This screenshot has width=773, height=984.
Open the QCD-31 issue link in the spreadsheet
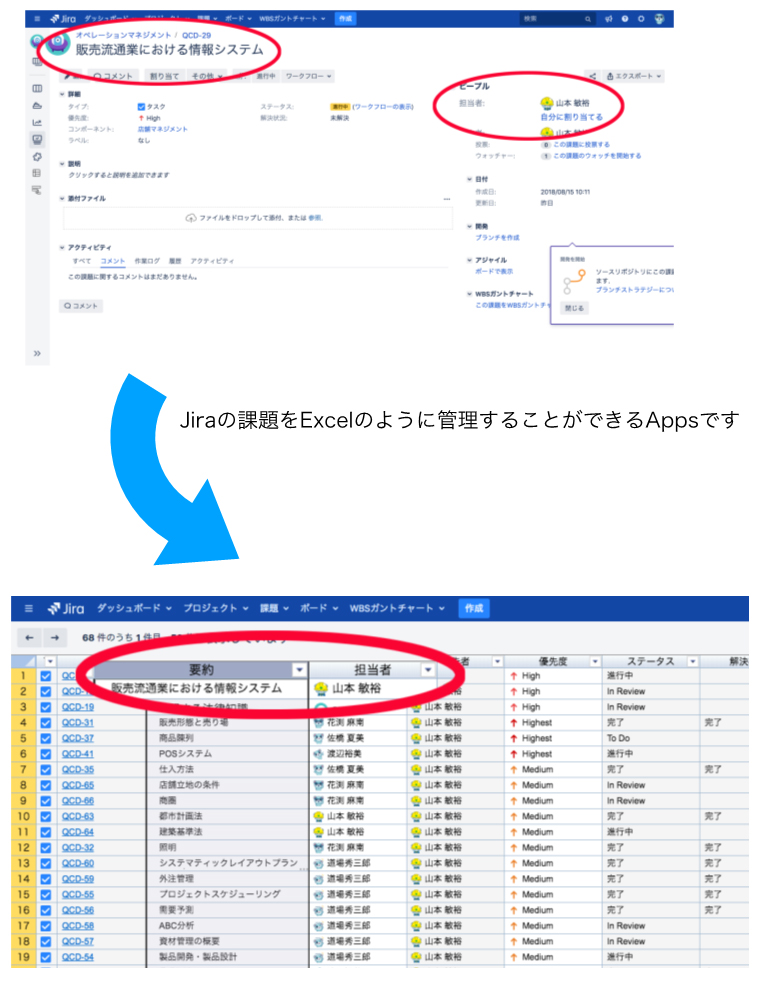coord(77,723)
